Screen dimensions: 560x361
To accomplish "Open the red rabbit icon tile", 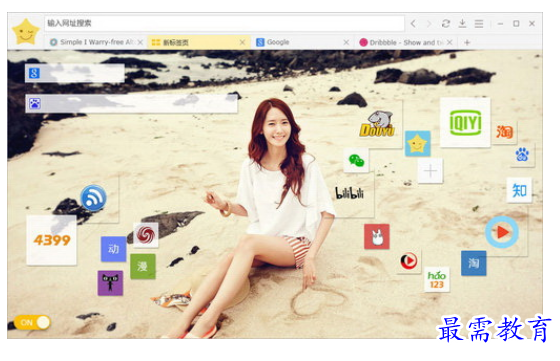I will coord(377,236).
